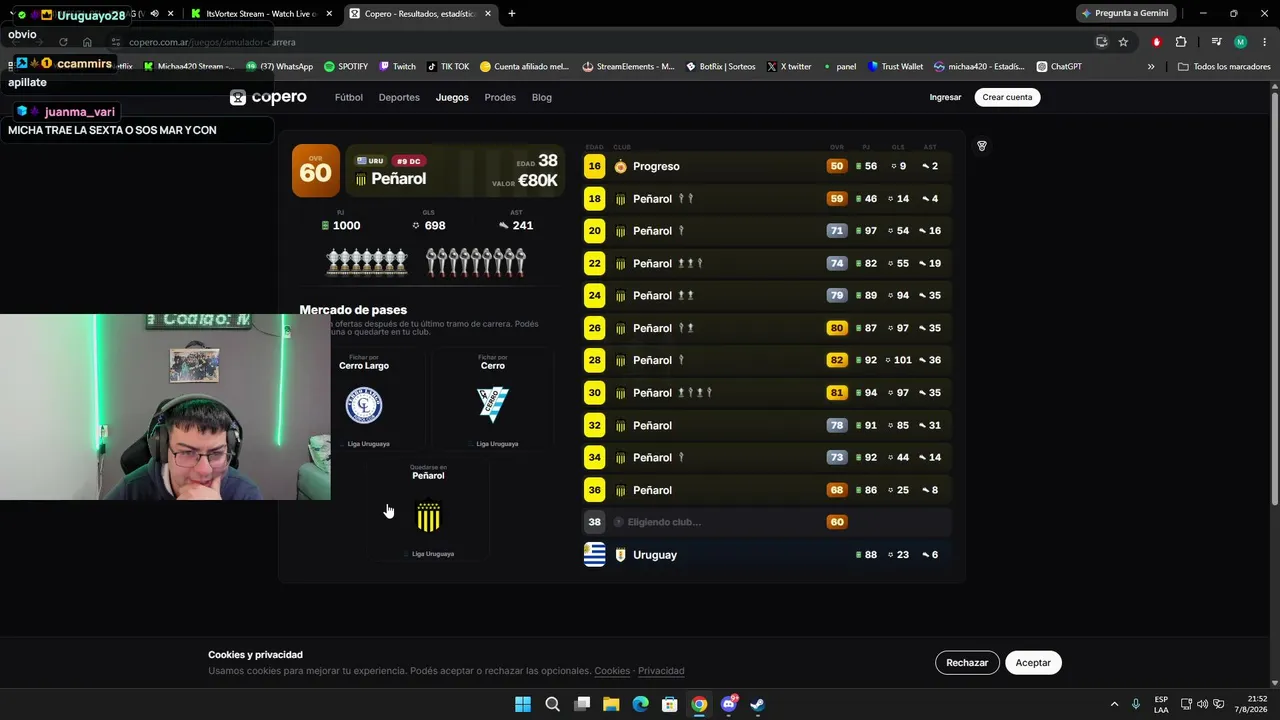Select the Peñarol row at age 36
The height and width of the screenshot is (720, 1280).
click(766, 490)
